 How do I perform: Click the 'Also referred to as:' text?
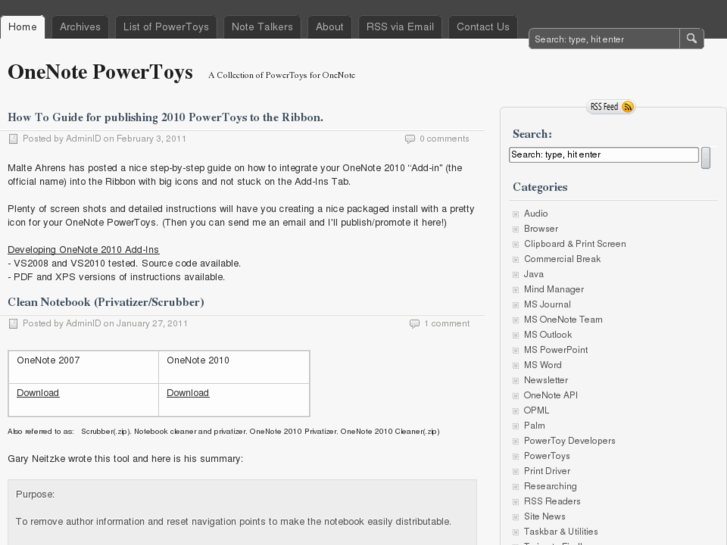click(x=41, y=431)
